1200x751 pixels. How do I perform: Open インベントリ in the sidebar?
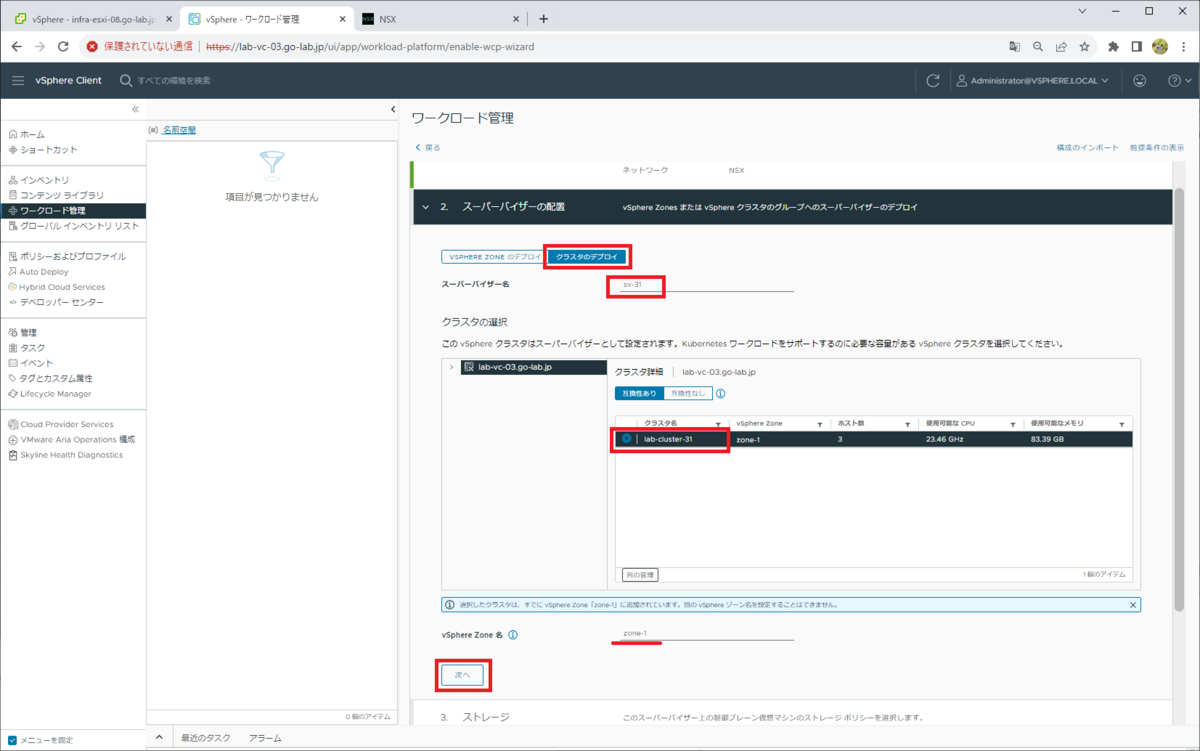tap(44, 180)
